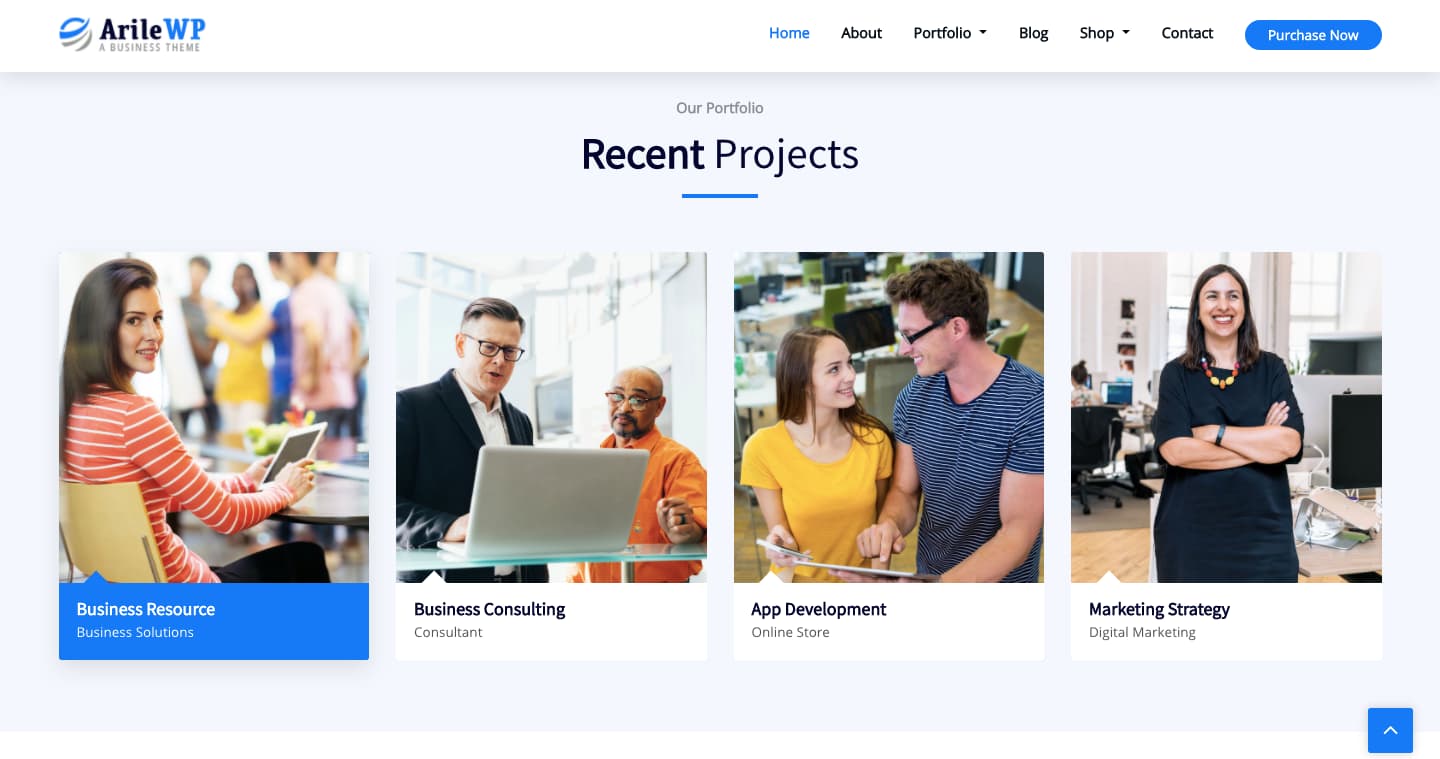Open the Business Consulting project link
Image resolution: width=1440 pixels, height=759 pixels.
(x=489, y=609)
